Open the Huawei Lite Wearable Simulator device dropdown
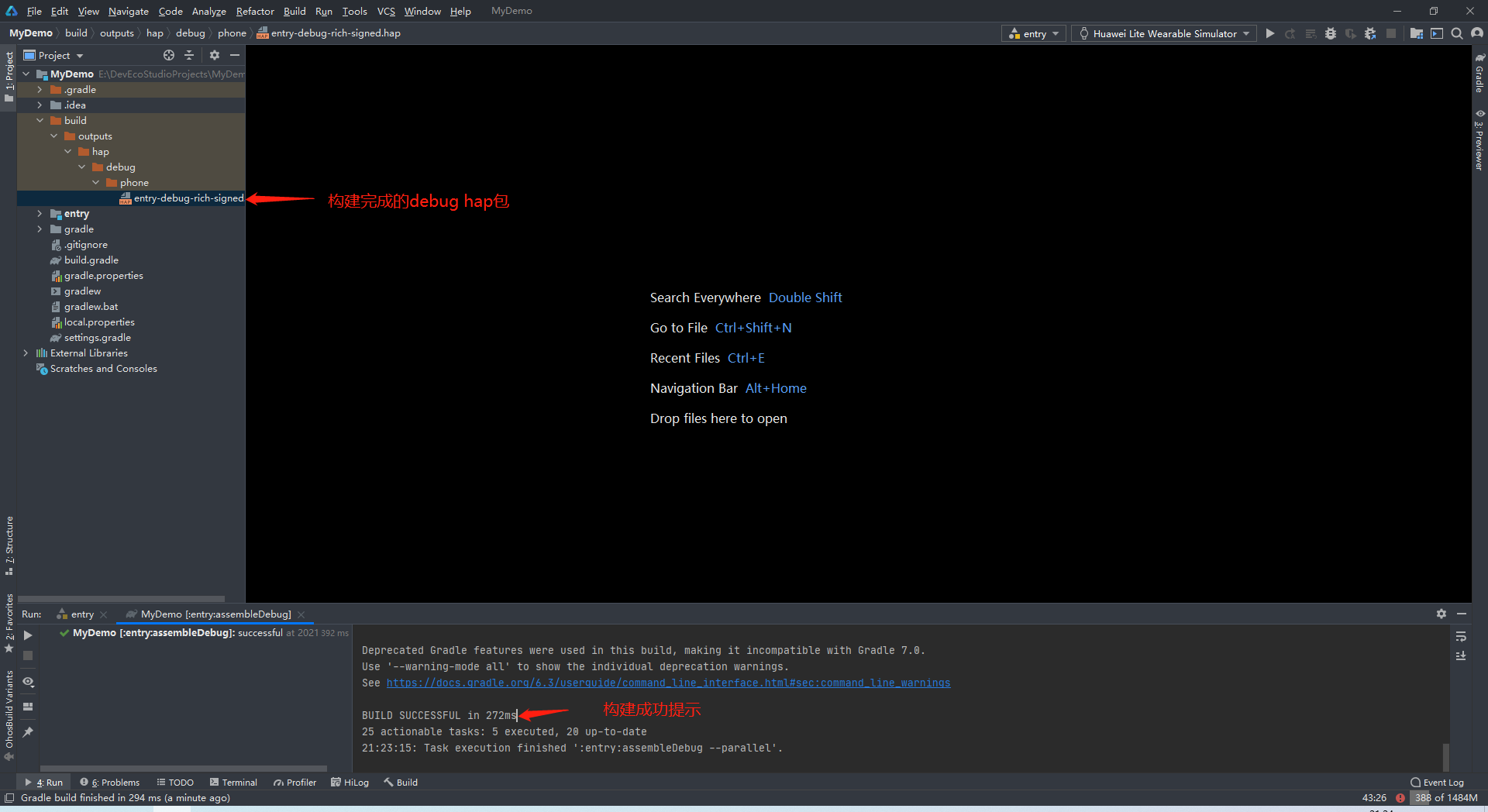The height and width of the screenshot is (812, 1488). [1164, 33]
